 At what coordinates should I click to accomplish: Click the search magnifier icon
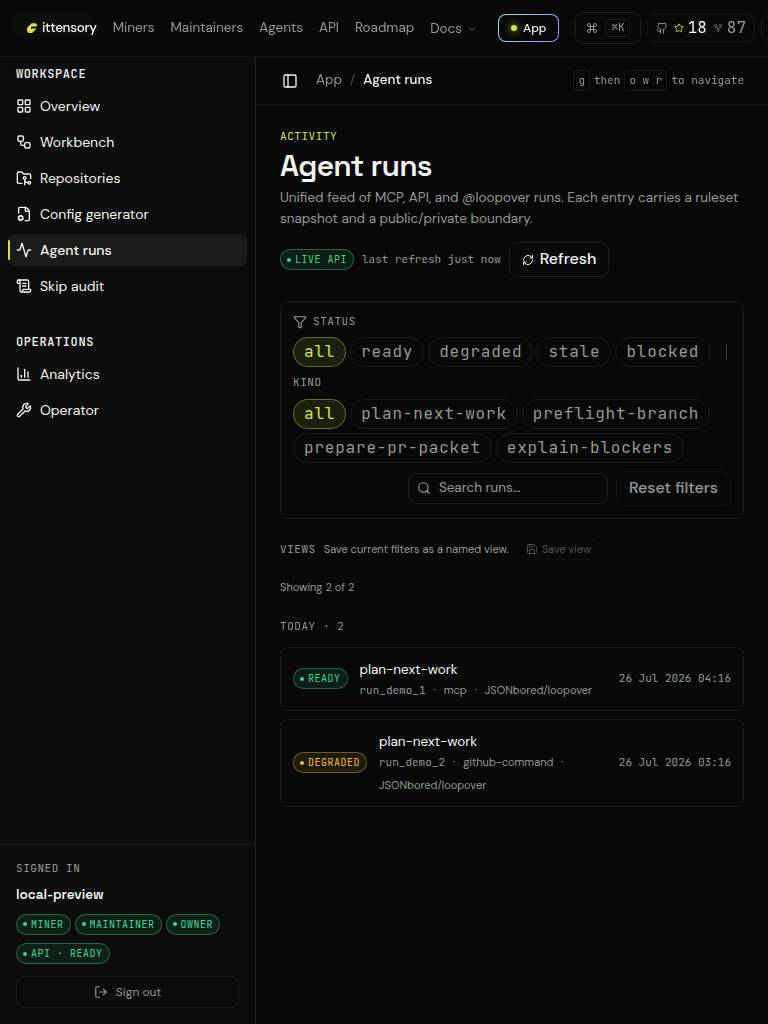pos(424,488)
